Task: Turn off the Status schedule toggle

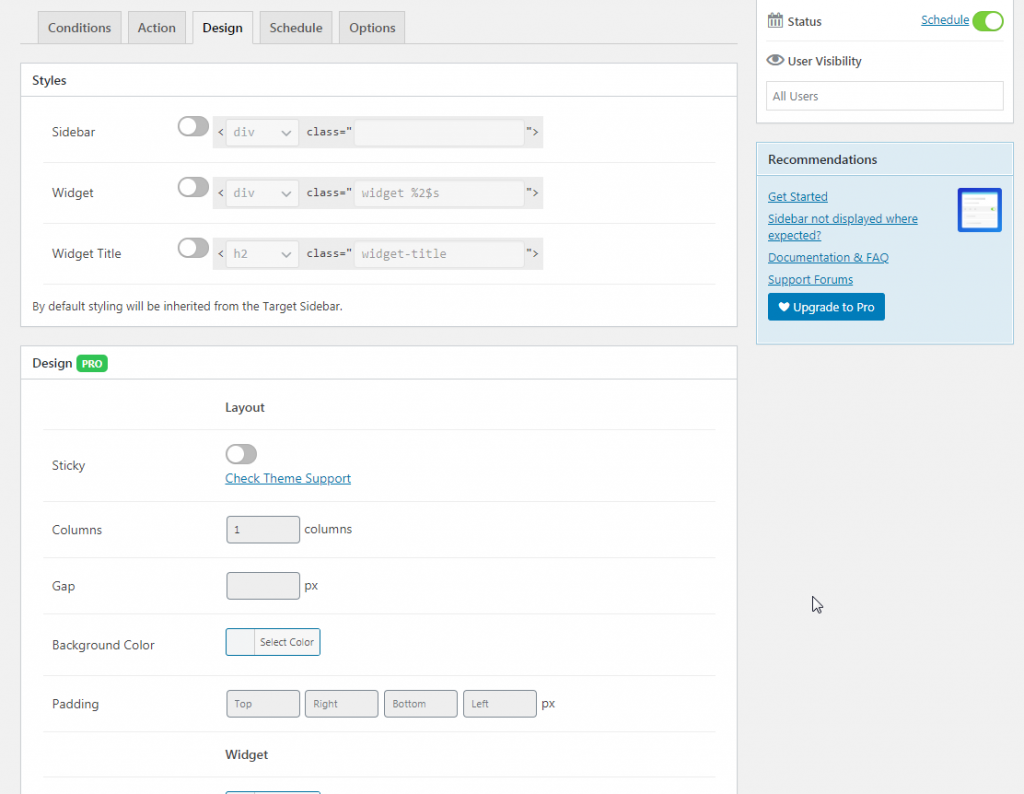Action: pyautogui.click(x=987, y=21)
